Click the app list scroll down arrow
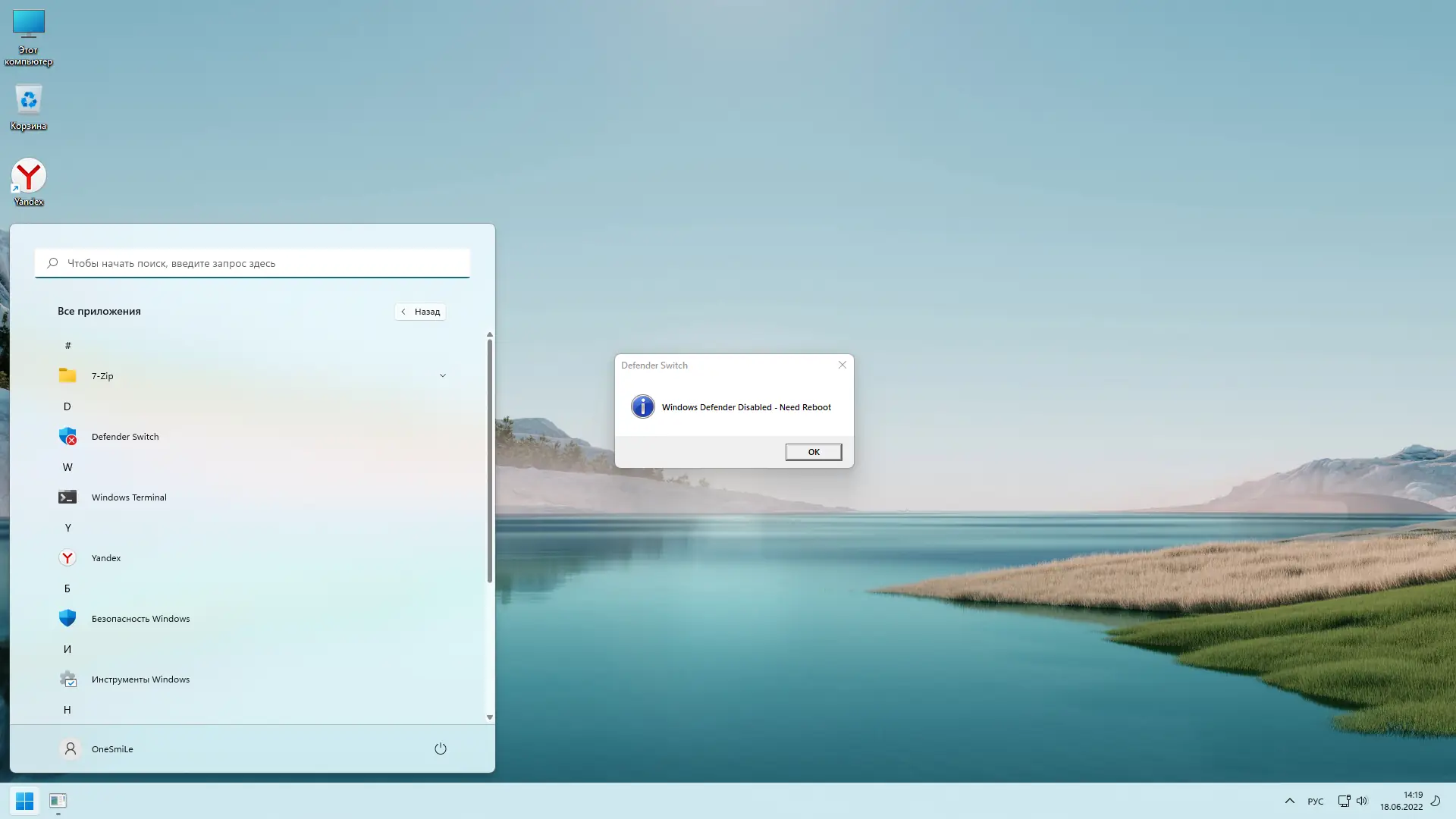The width and height of the screenshot is (1456, 819). tap(490, 717)
